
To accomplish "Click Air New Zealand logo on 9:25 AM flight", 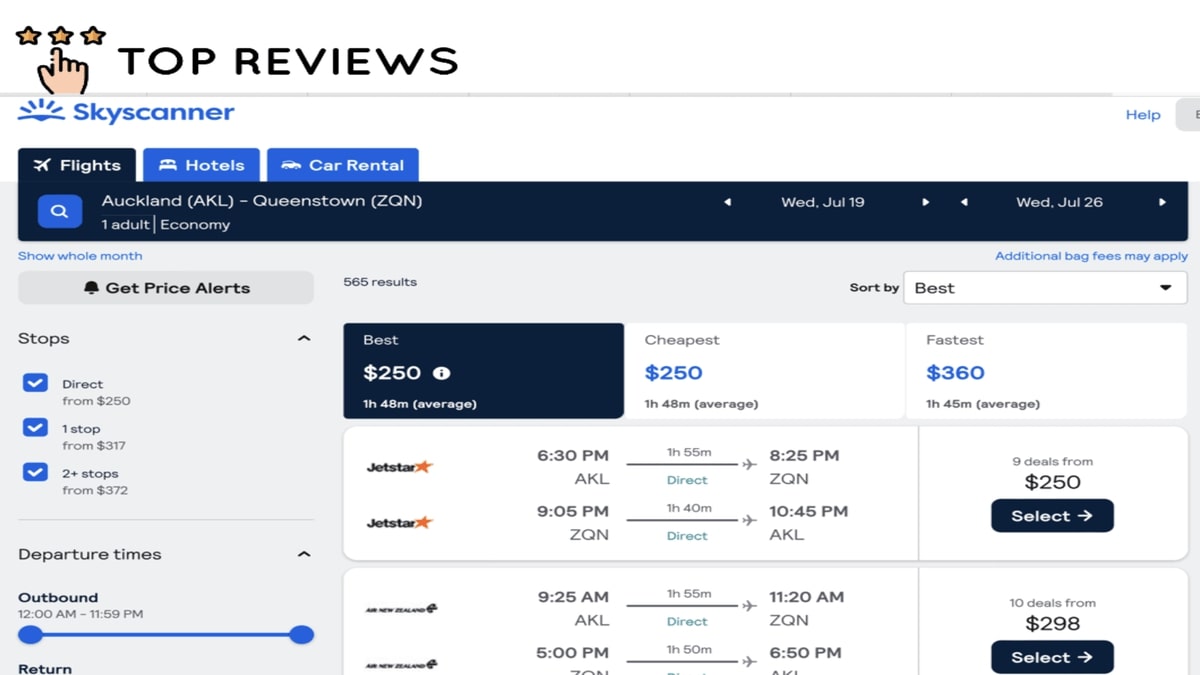I will coord(402,608).
